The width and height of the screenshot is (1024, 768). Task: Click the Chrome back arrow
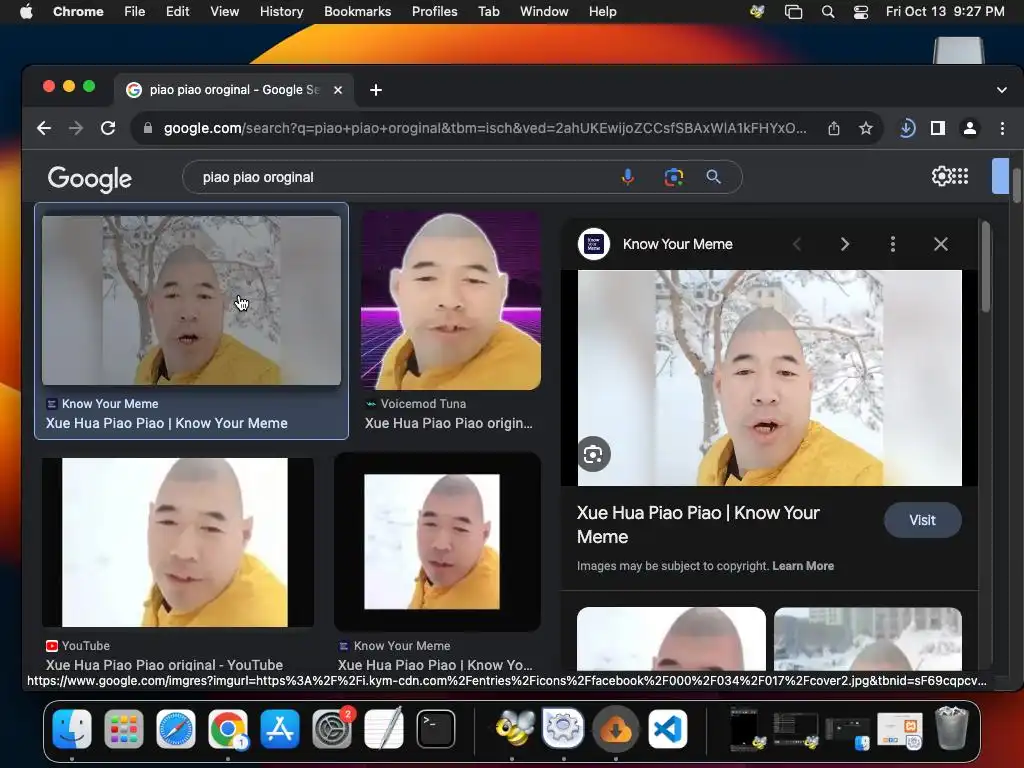coord(44,128)
